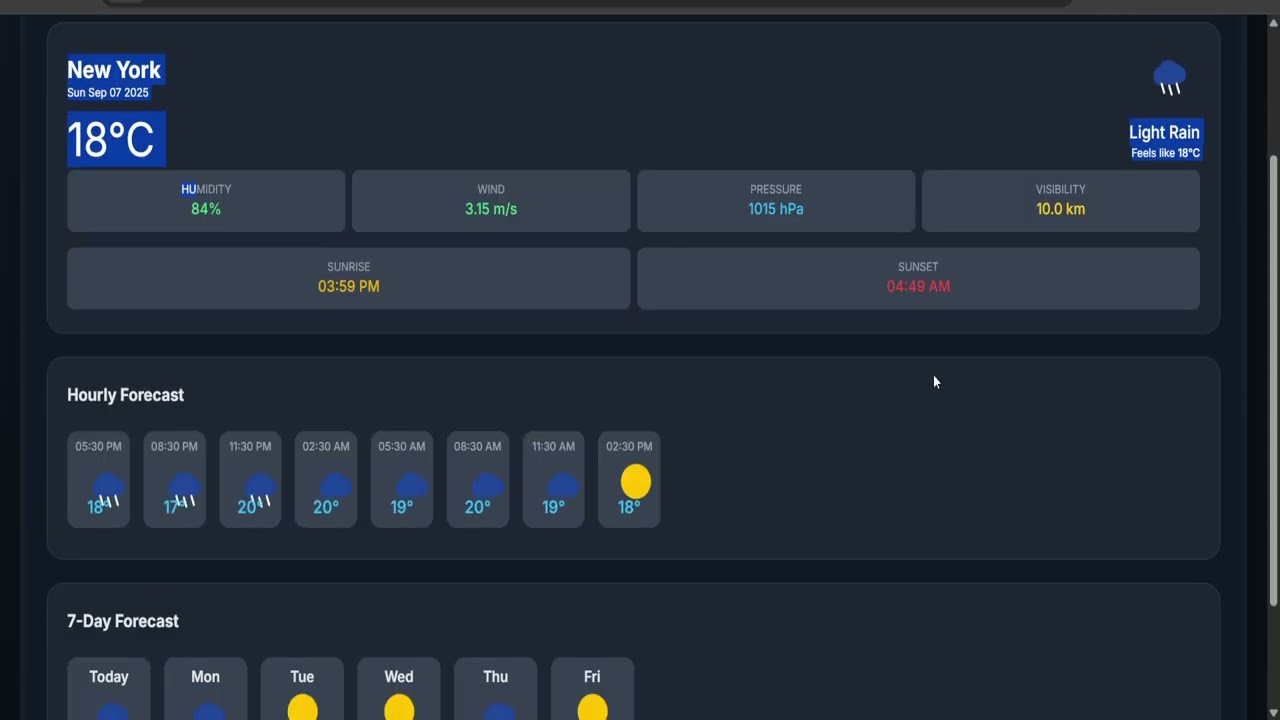Click the 05:30 AM time label
This screenshot has width=1280, height=720.
point(402,446)
